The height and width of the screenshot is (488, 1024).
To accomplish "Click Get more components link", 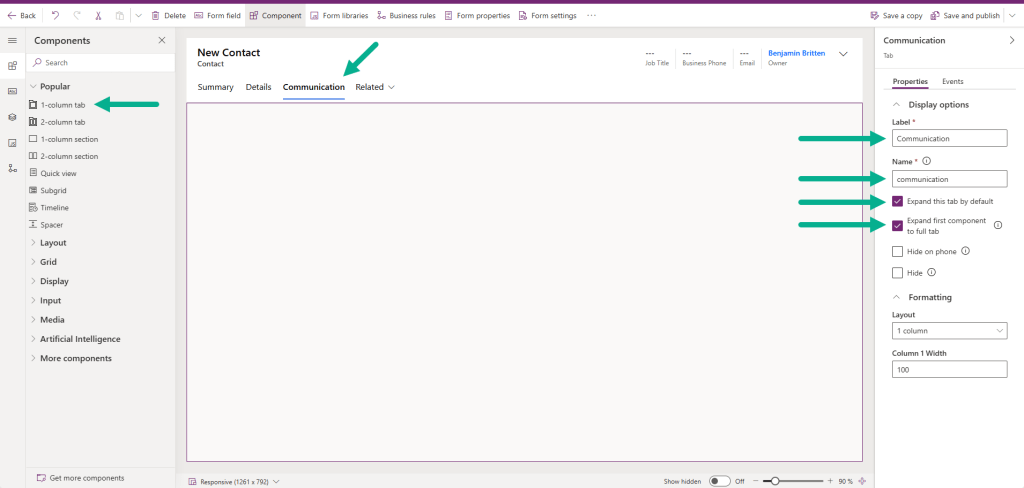I will point(86,478).
